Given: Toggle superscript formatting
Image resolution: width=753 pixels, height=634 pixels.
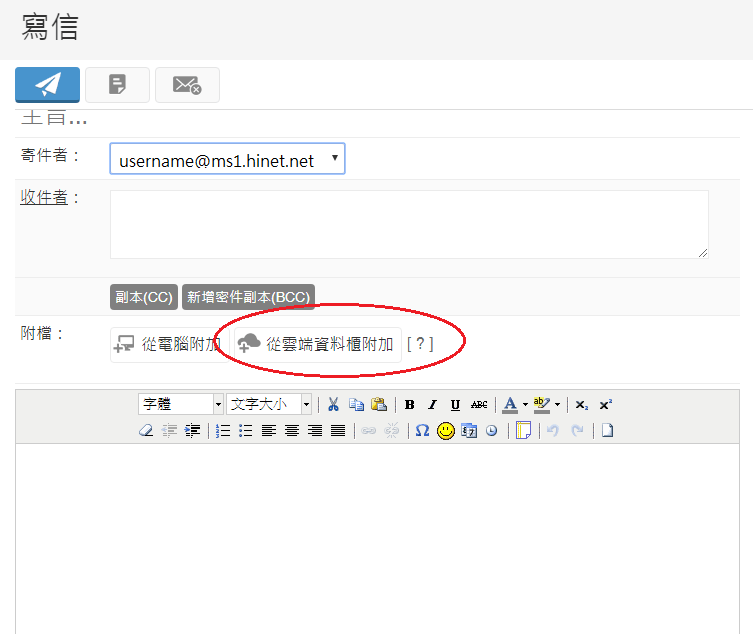Looking at the screenshot, I should pyautogui.click(x=605, y=405).
